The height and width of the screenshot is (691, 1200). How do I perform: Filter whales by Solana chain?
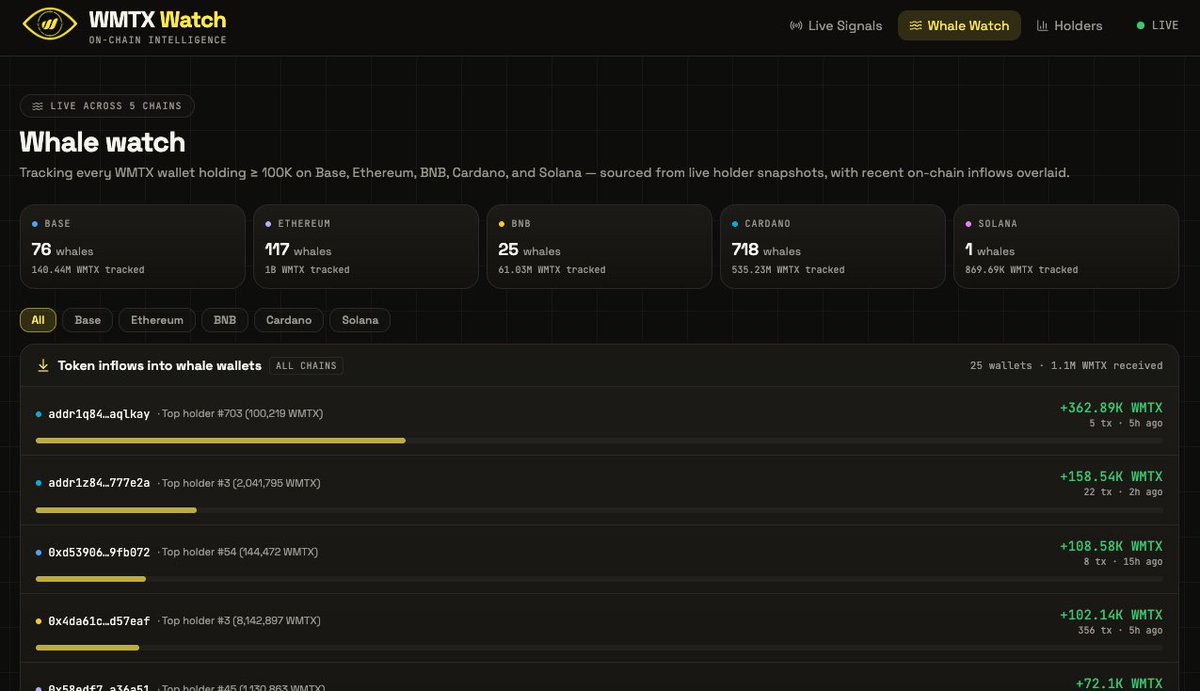[360, 320]
